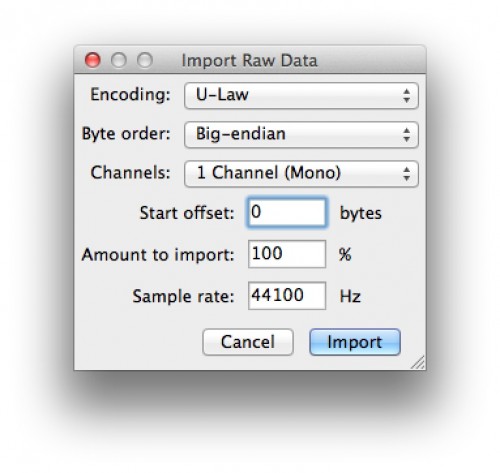Image resolution: width=500 pixels, height=473 pixels.
Task: Click the Import button
Action: point(355,342)
